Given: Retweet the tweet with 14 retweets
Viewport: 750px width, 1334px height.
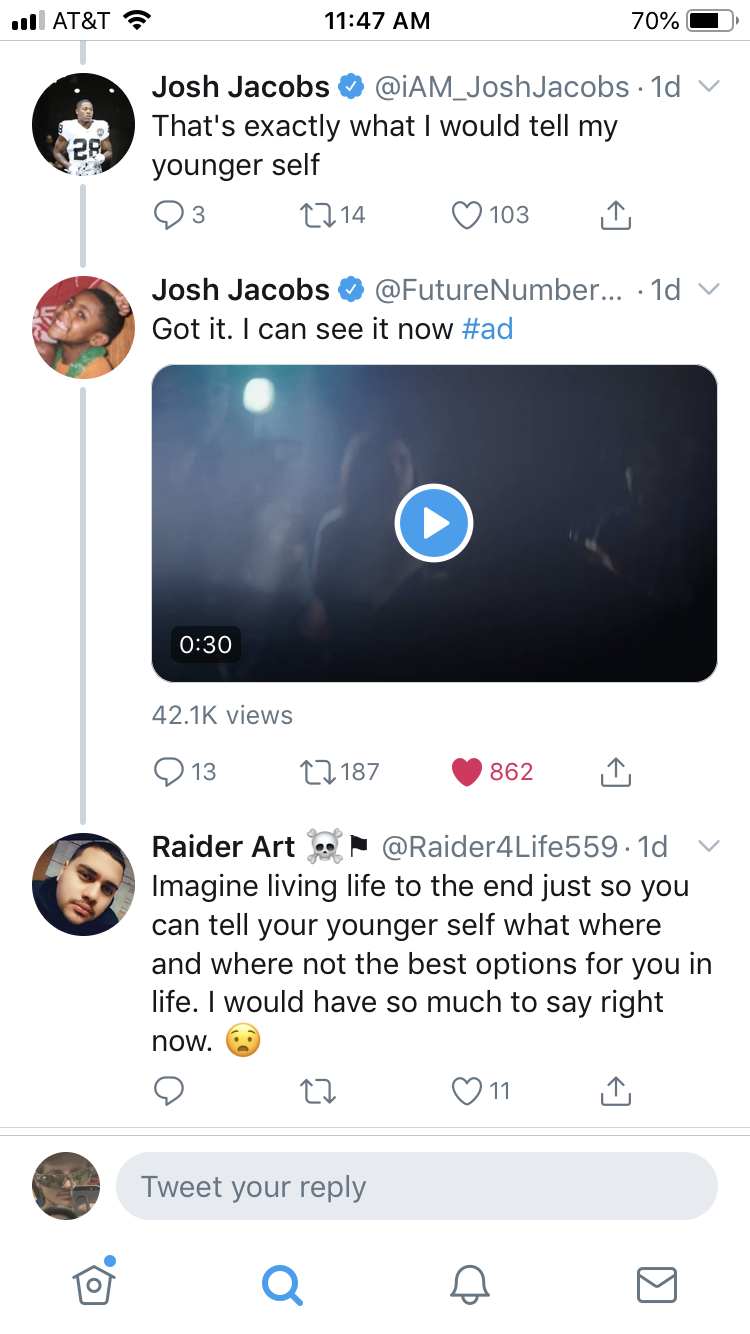Looking at the screenshot, I should pos(317,215).
